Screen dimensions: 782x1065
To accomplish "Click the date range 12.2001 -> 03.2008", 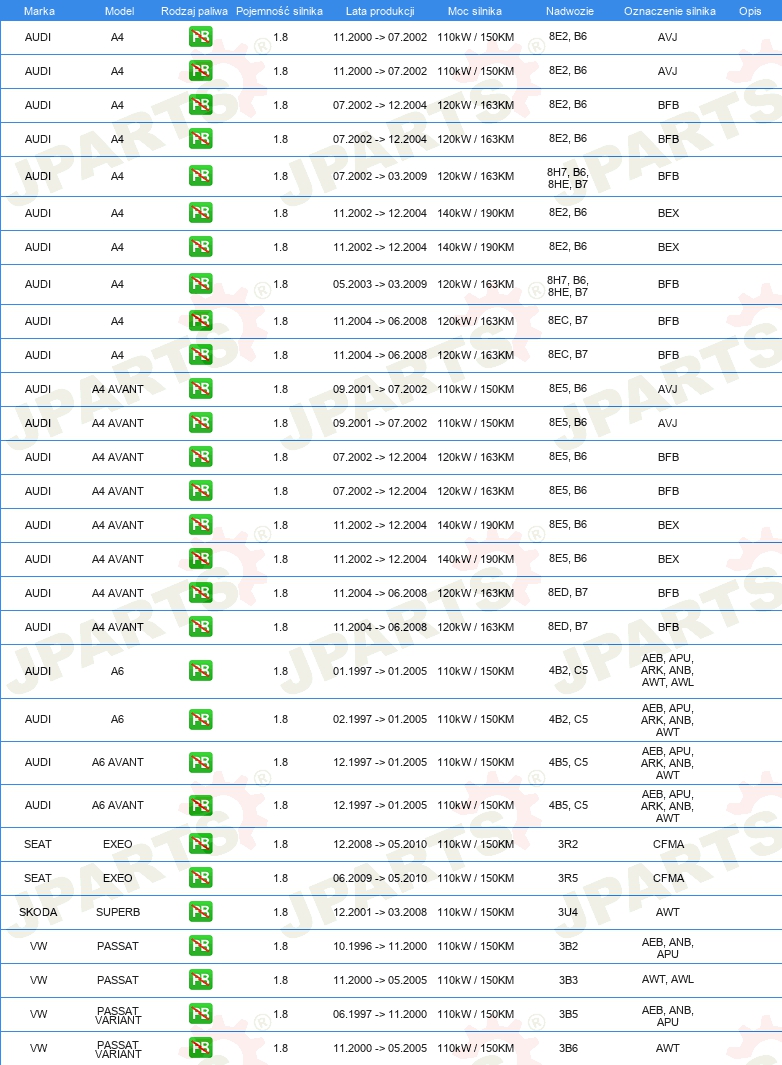I will pyautogui.click(x=380, y=912).
